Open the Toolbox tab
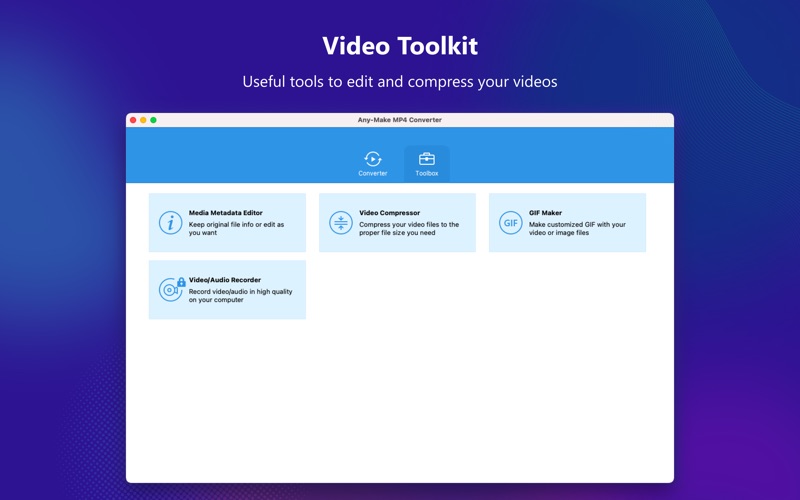Viewport: 800px width, 500px height. (427, 164)
